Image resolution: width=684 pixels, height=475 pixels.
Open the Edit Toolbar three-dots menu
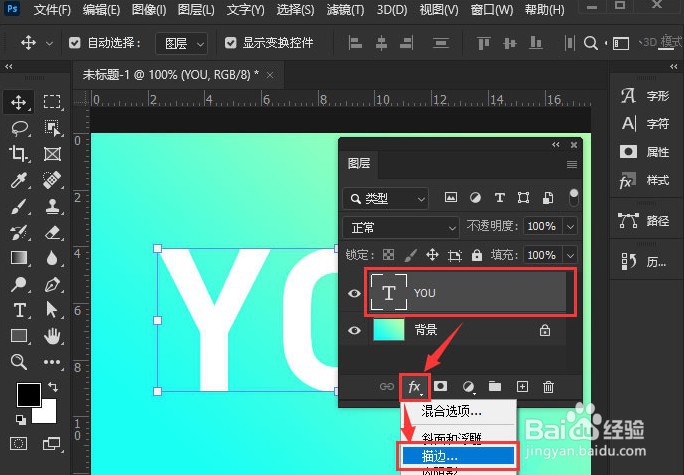click(x=52, y=362)
